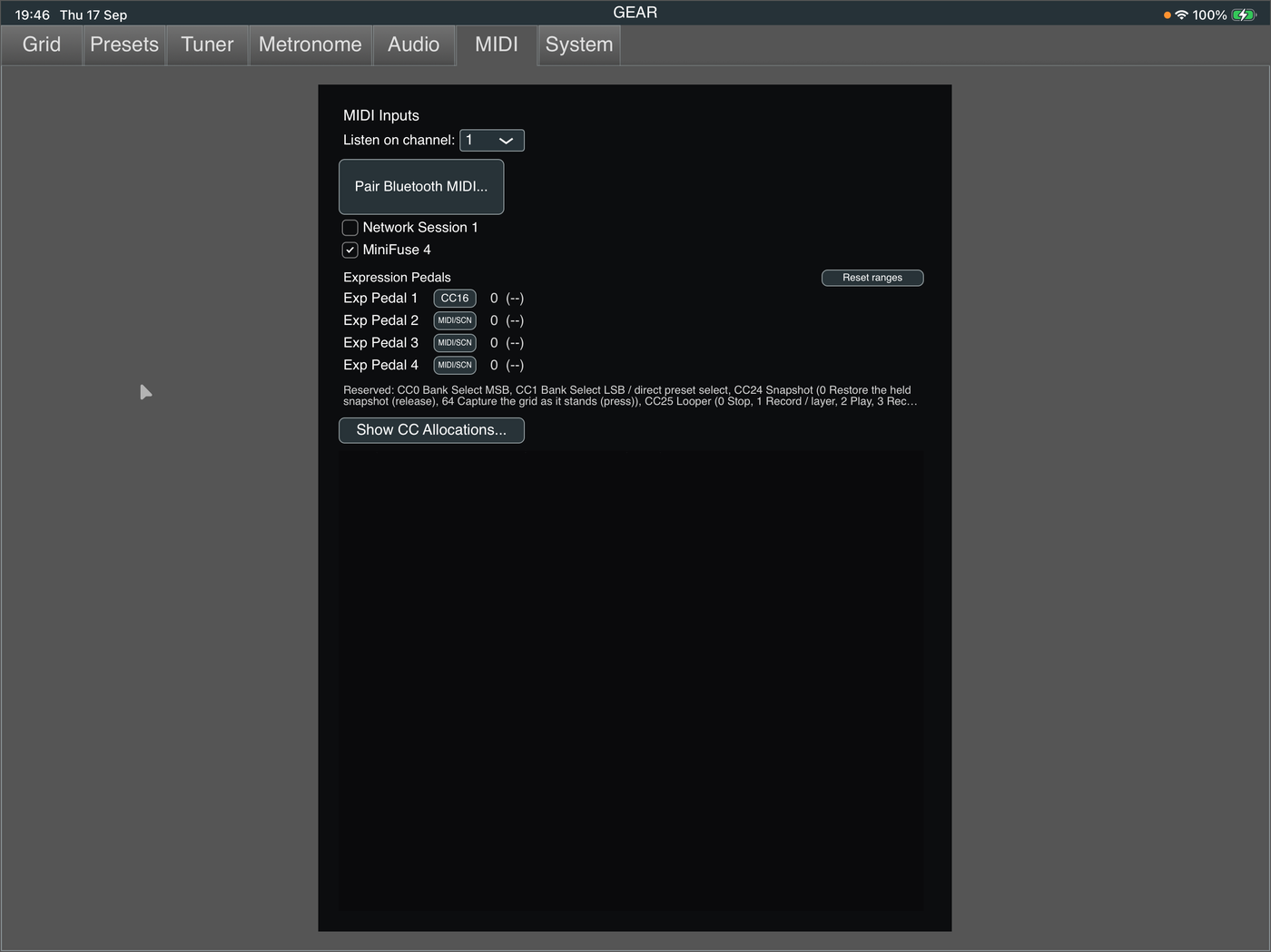The width and height of the screenshot is (1271, 952).
Task: Go to the Tuner tab
Action: (207, 45)
